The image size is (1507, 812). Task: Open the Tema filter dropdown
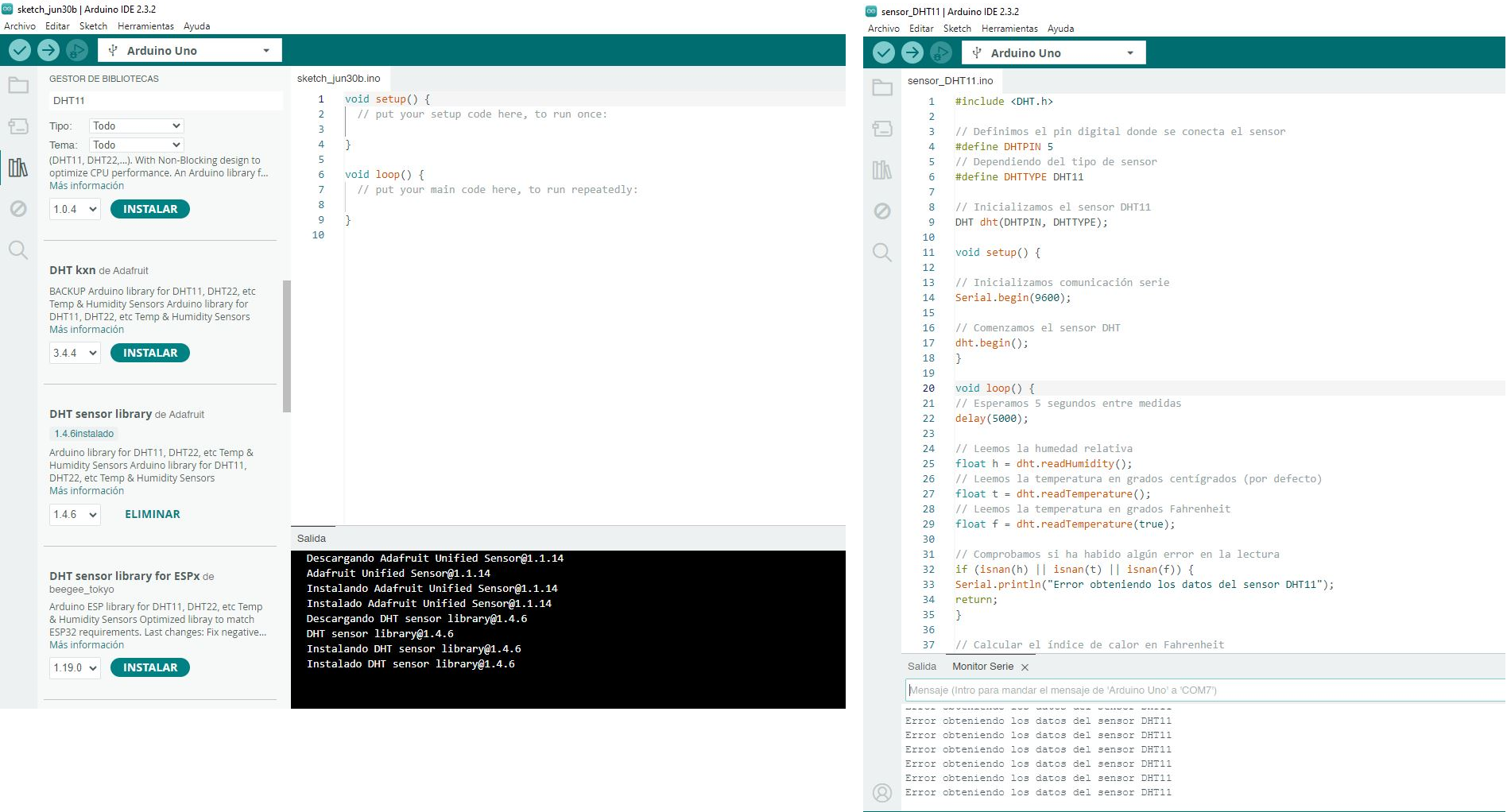pos(136,145)
